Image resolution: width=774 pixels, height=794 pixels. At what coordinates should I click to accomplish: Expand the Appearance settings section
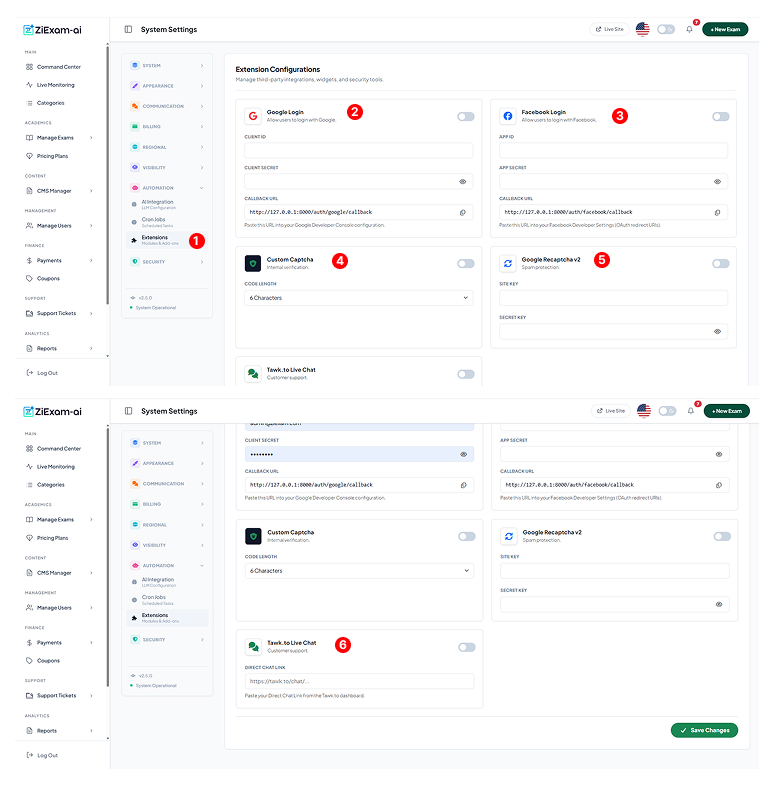tap(167, 86)
